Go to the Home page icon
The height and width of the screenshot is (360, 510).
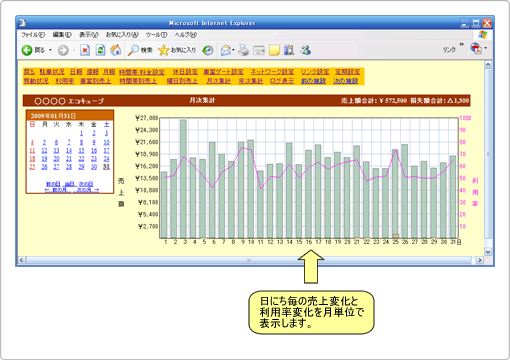(x=116, y=50)
